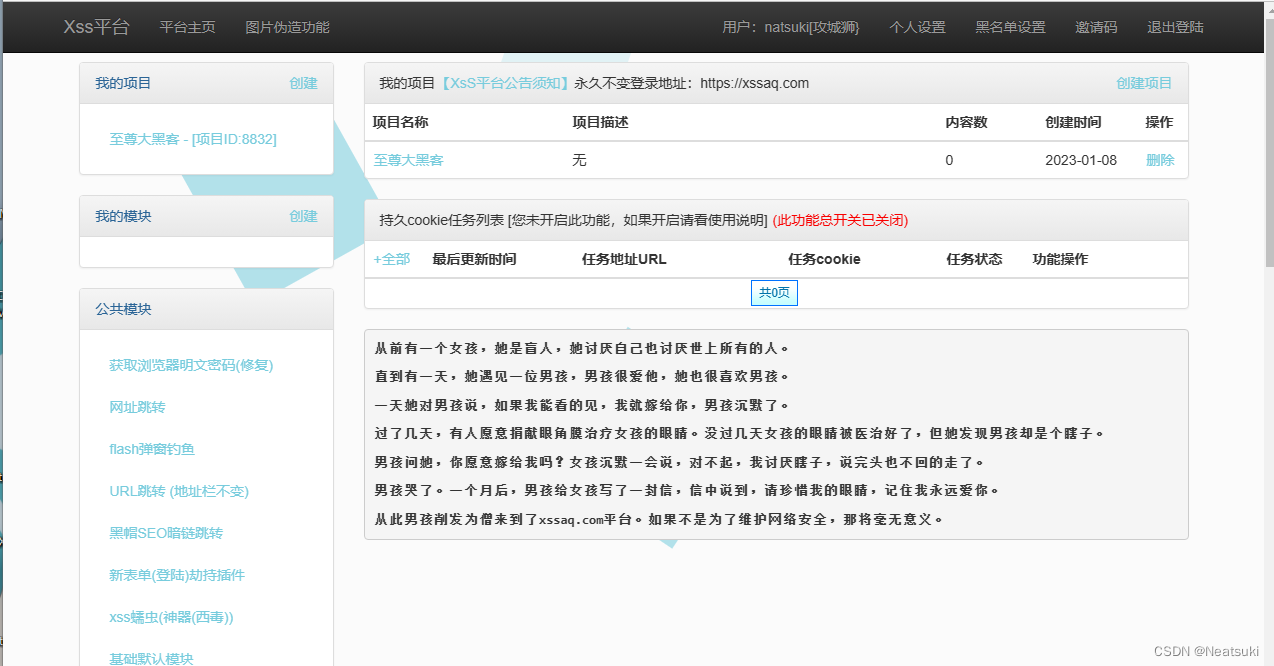1274x666 pixels.
Task: Open the 邀请码 nav item
Action: 1096,27
